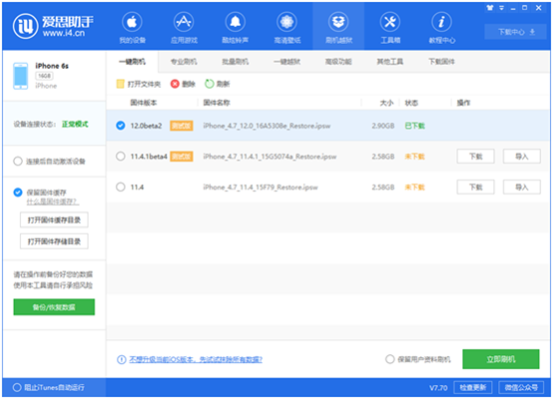Click the green 刷新 refresh icon
The width and height of the screenshot is (553, 399).
(x=209, y=84)
